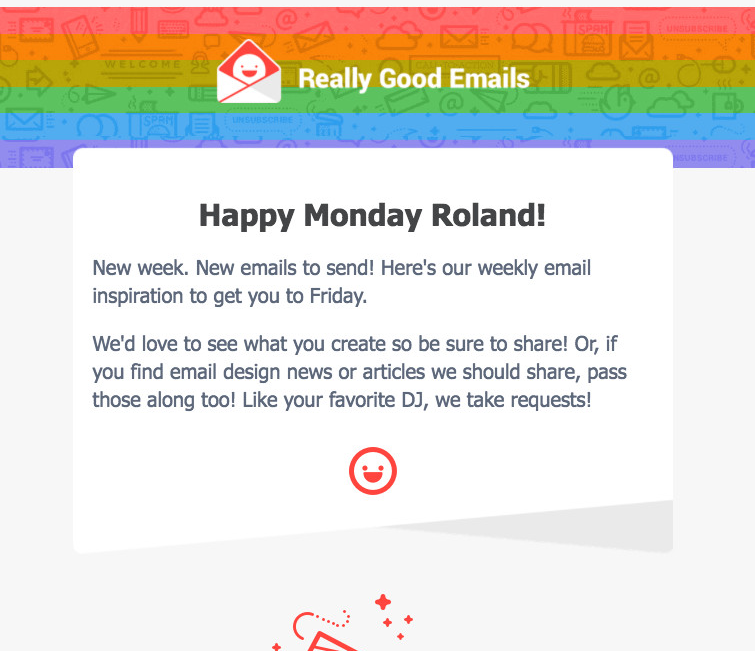Click the We'd love to see paragraph
The width and height of the screenshot is (755, 651).
coord(360,372)
